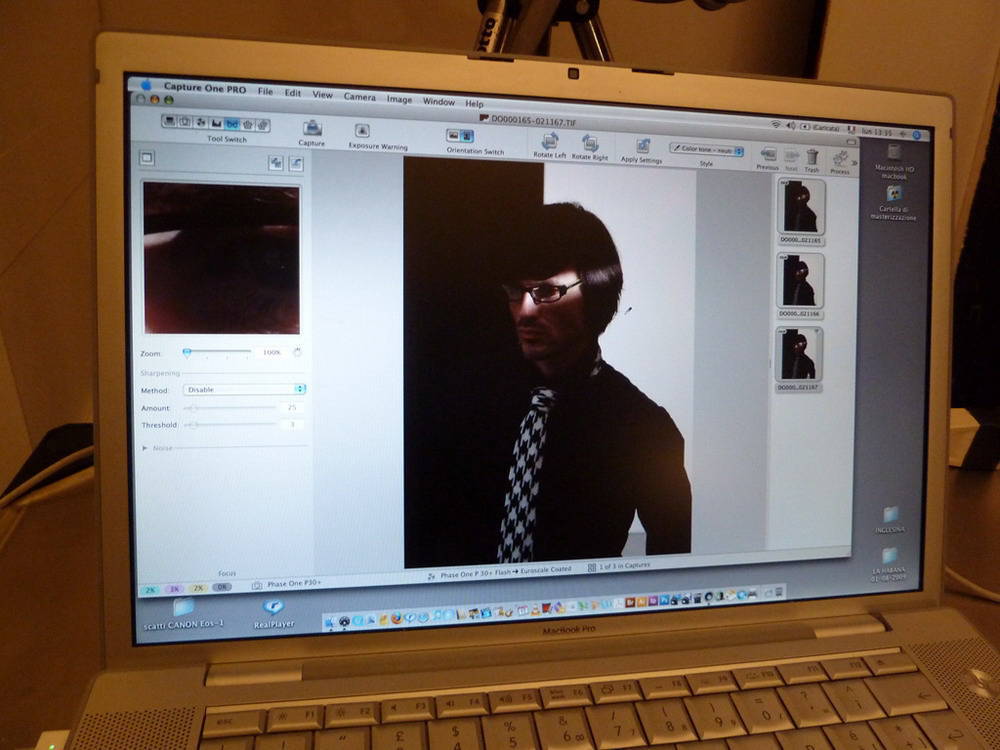1000x750 pixels.
Task: Select the DO000..021166 thumbnail
Action: (x=801, y=280)
